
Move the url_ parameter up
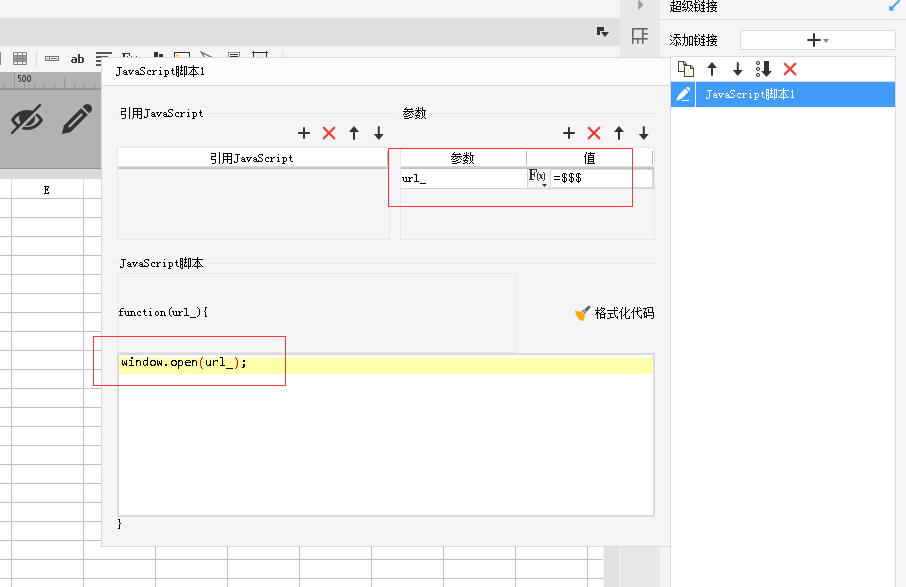[x=619, y=133]
